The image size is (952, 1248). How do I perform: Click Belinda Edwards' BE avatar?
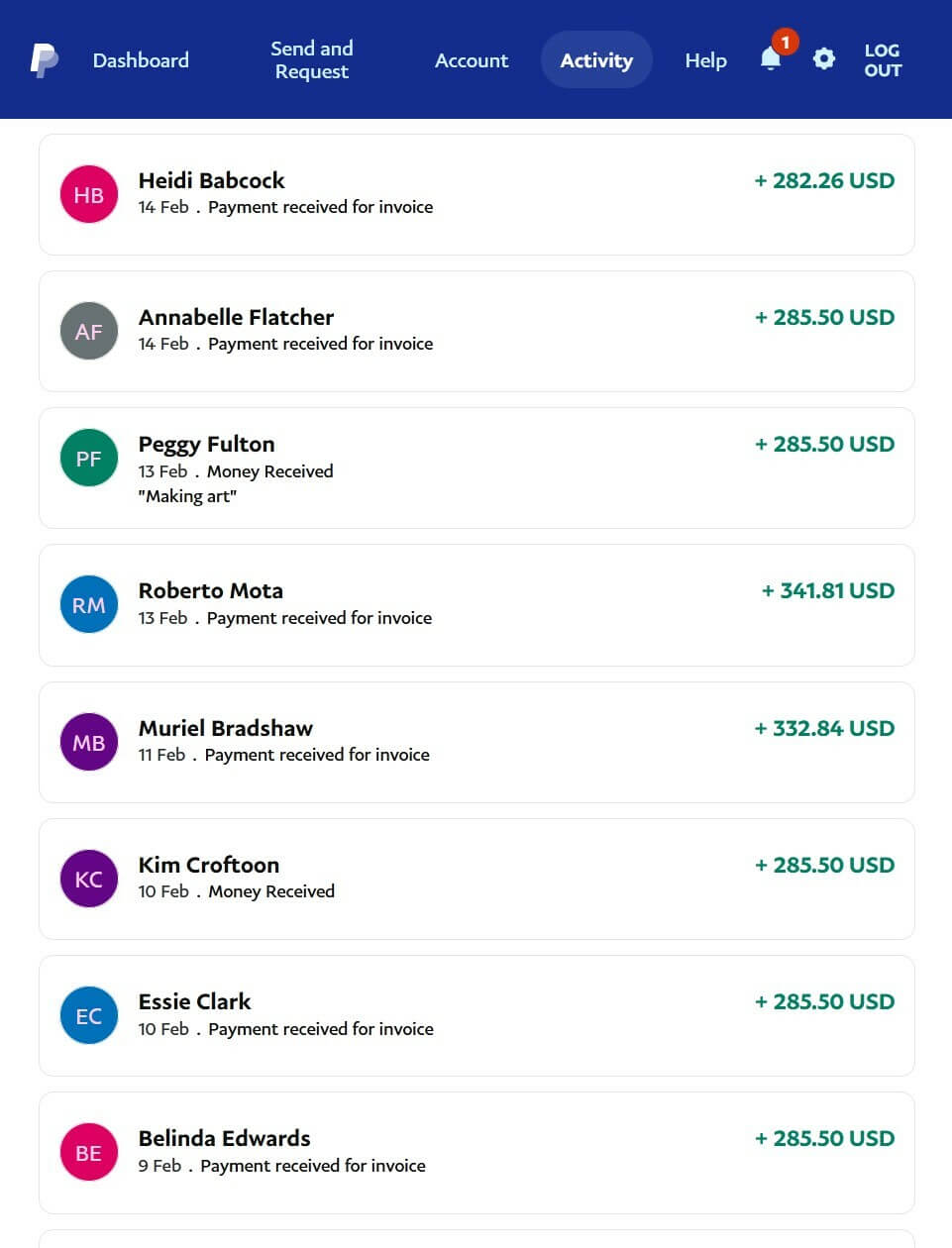(89, 1152)
